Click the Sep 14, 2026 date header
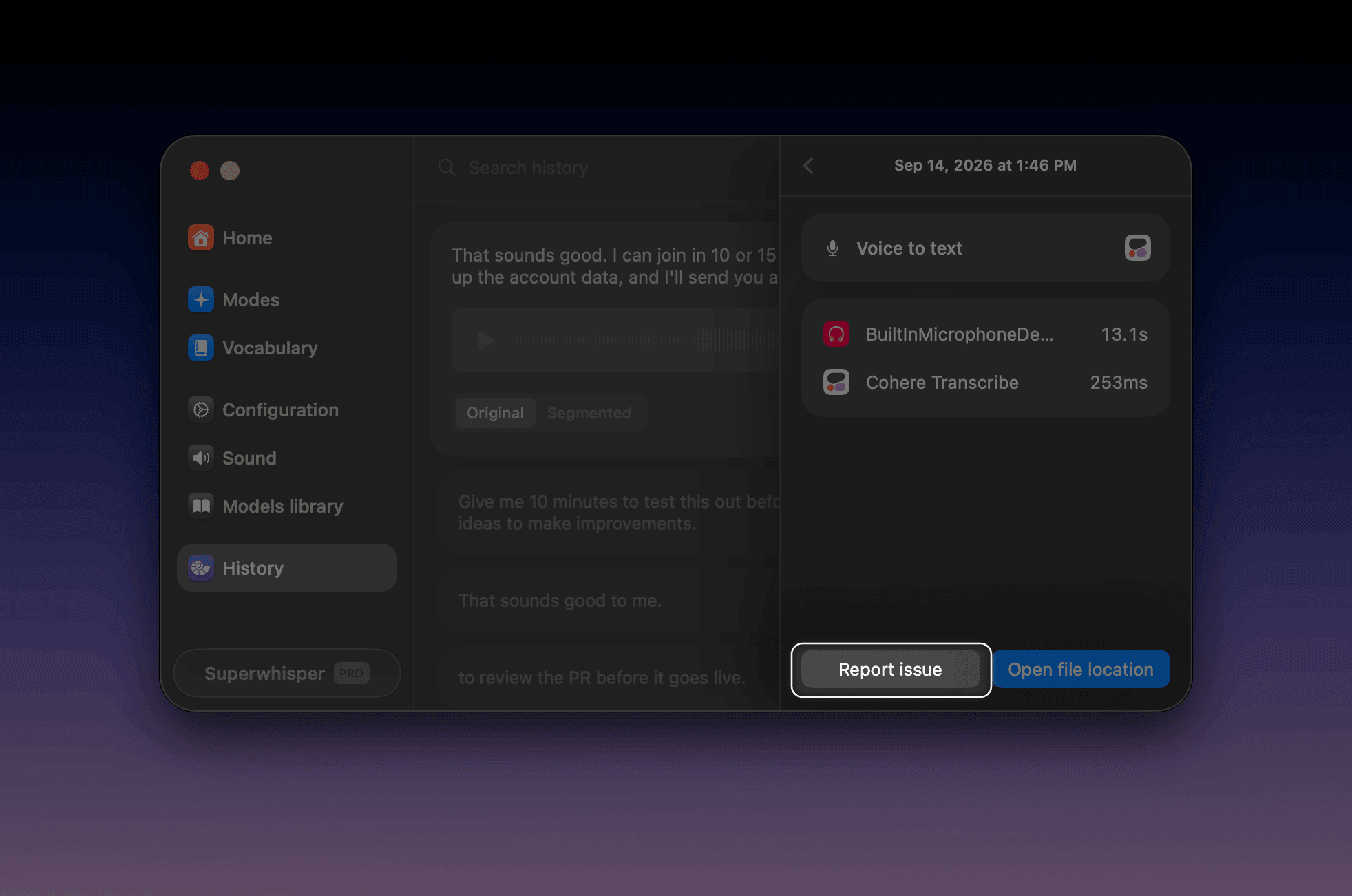 coord(985,166)
